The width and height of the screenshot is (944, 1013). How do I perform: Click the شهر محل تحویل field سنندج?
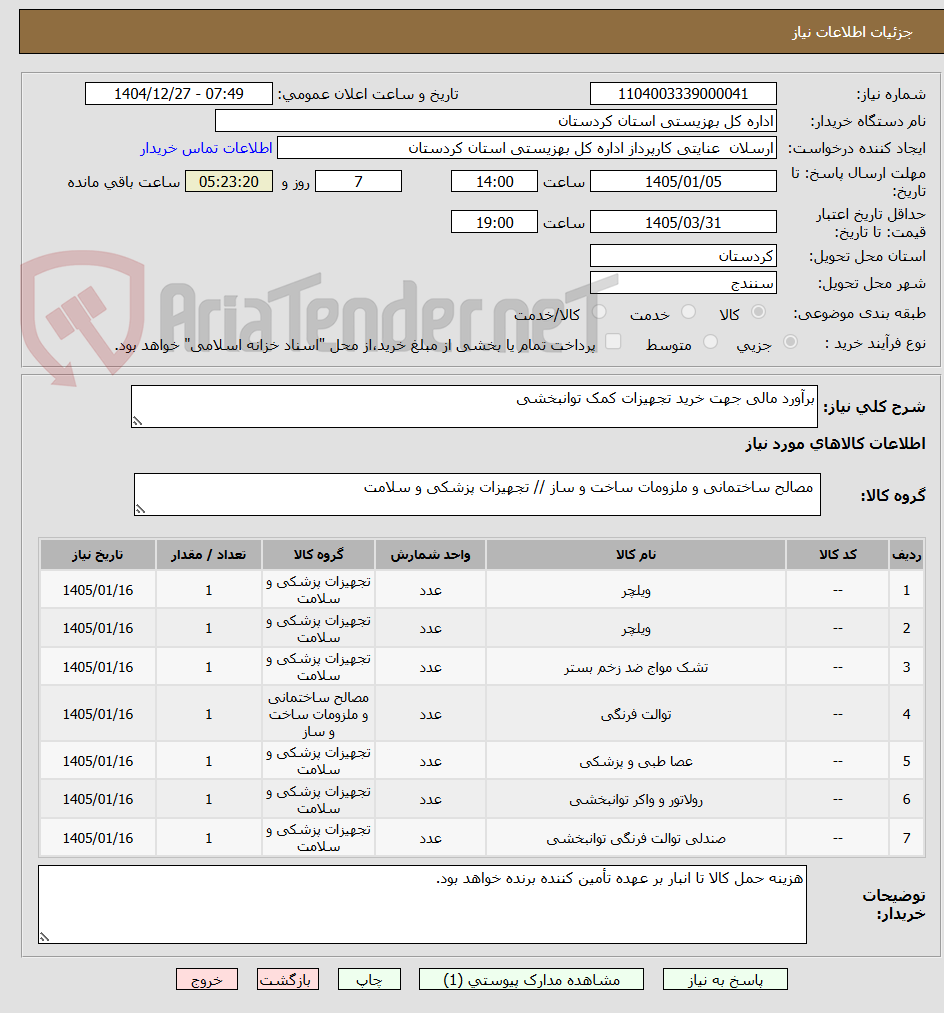tap(683, 283)
